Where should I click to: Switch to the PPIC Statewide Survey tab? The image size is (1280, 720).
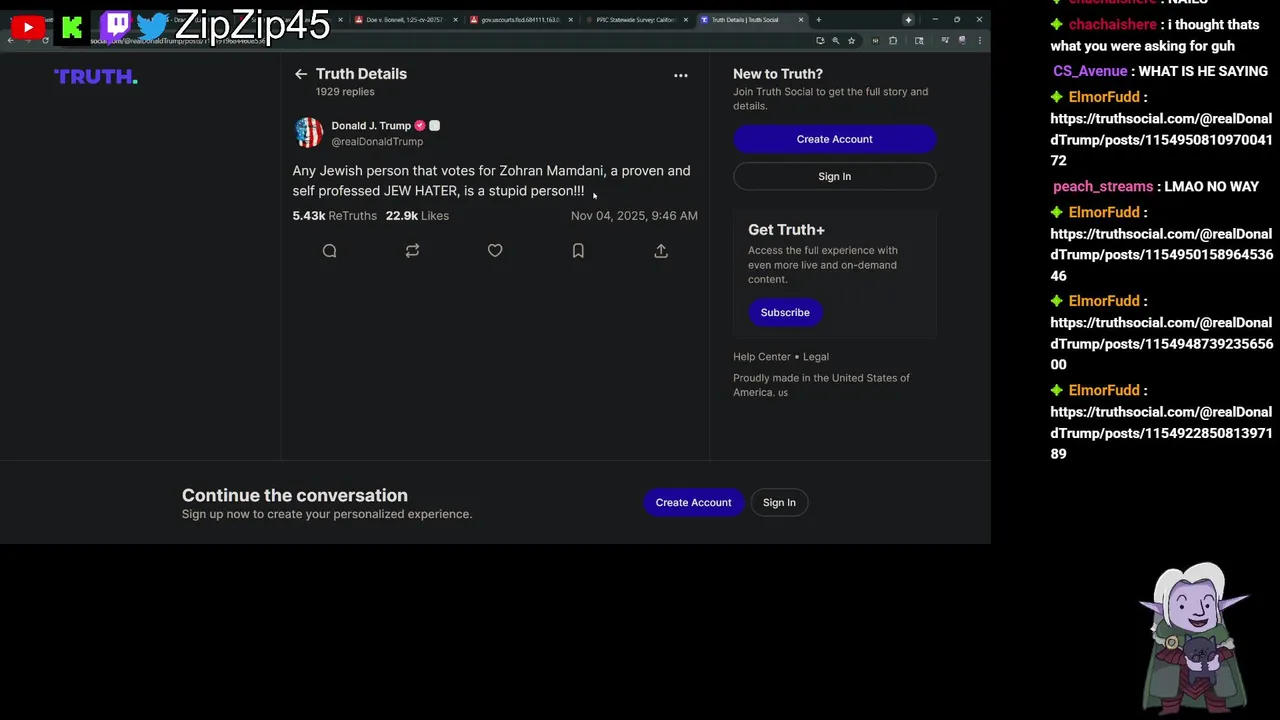635,20
